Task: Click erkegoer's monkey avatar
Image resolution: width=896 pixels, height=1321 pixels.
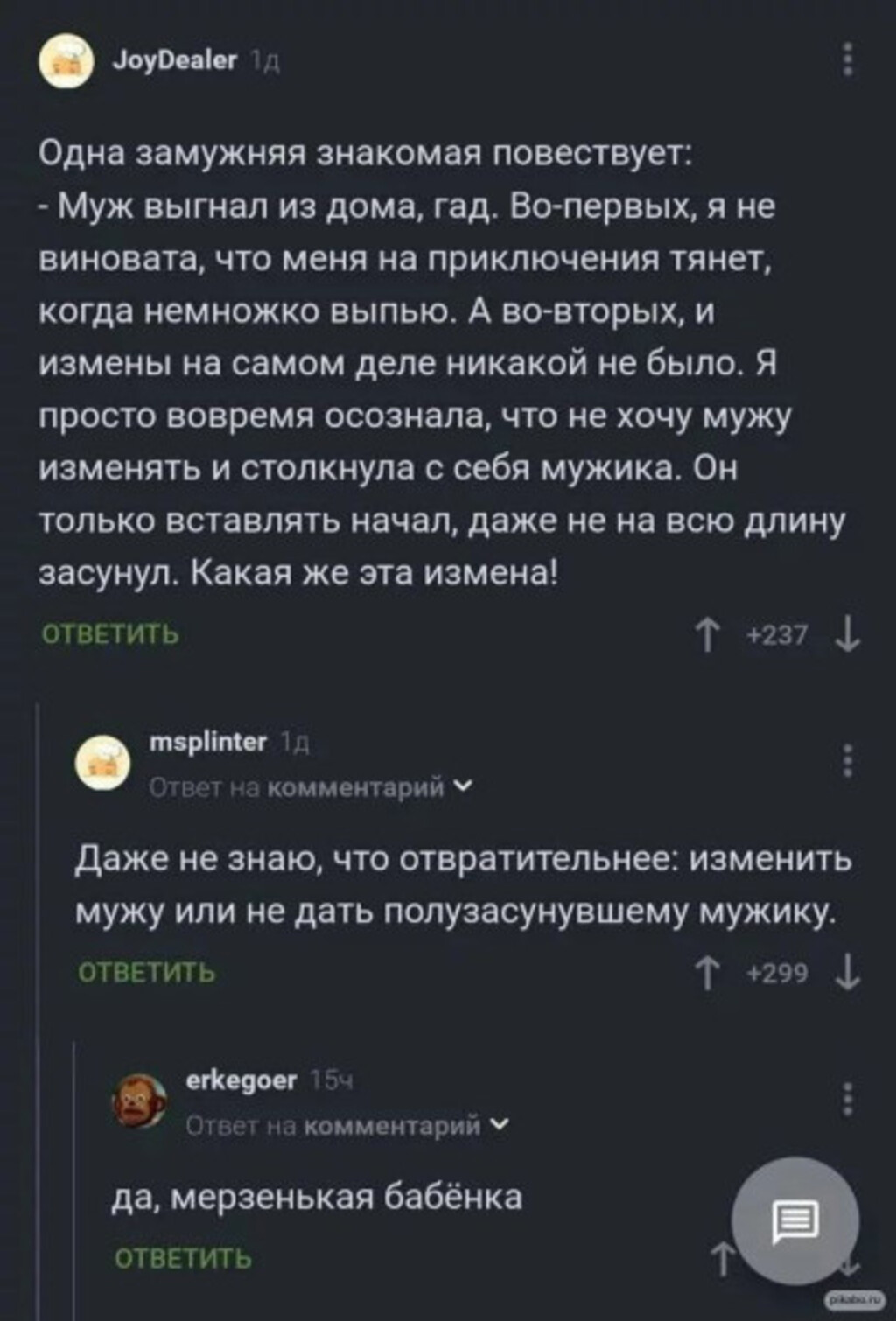Action: click(x=139, y=1100)
